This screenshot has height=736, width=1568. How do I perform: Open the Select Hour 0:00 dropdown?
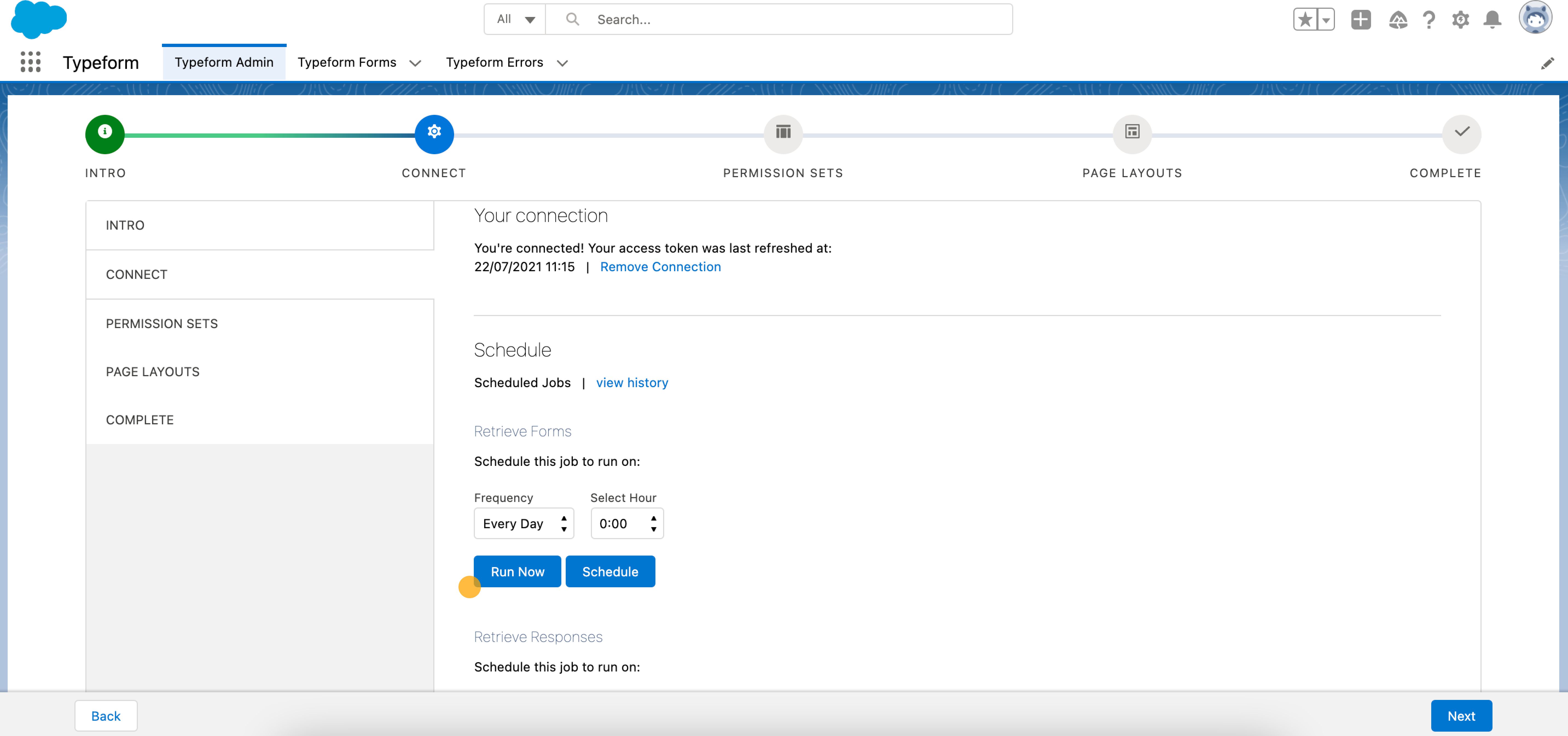[627, 524]
